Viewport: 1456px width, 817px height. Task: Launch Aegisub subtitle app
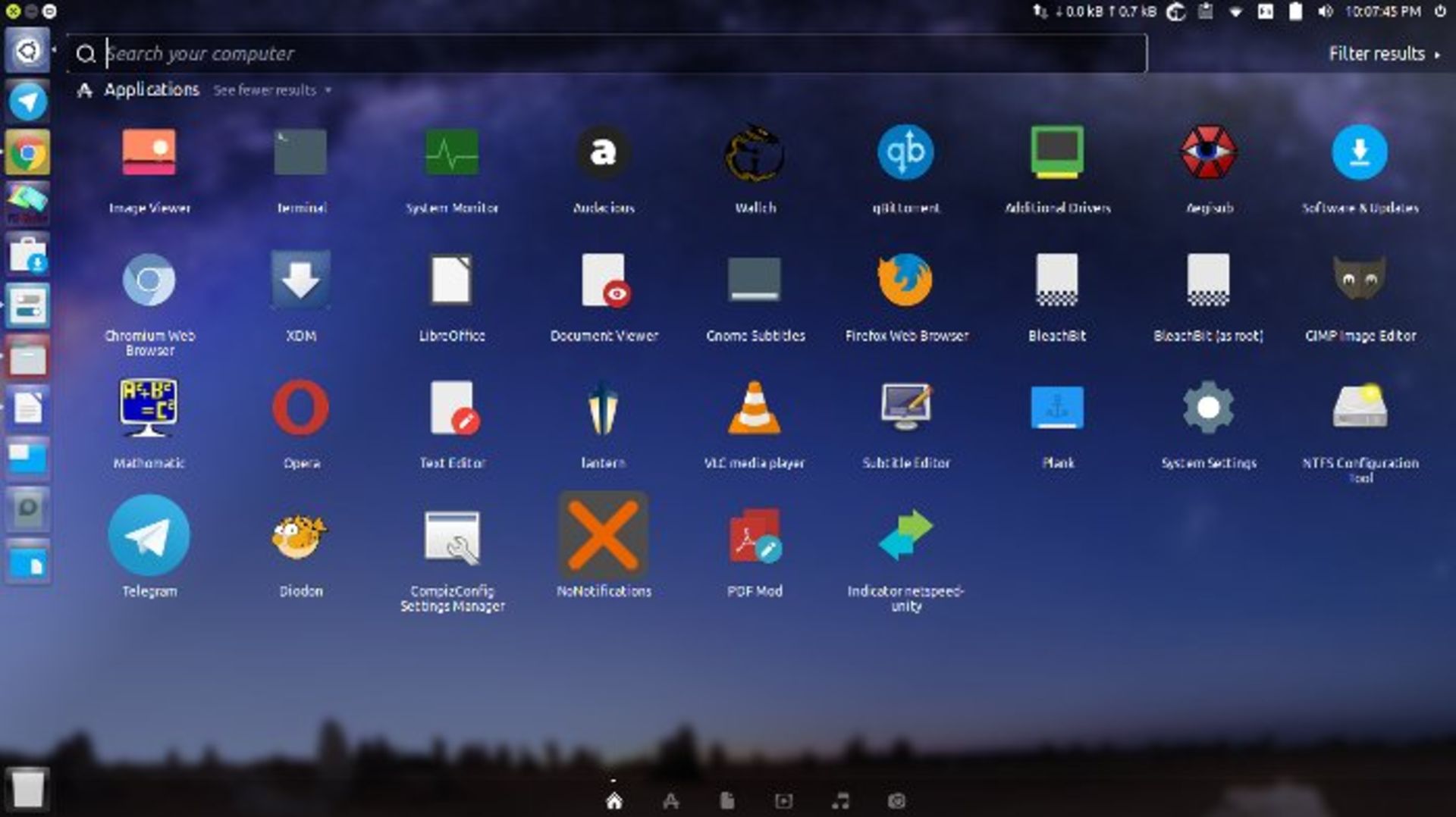pos(1209,153)
